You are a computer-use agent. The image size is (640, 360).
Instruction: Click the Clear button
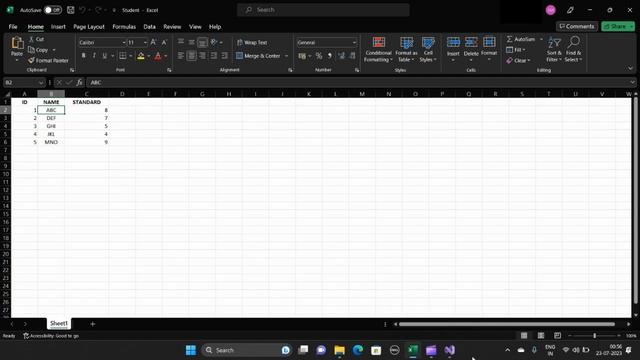click(517, 60)
